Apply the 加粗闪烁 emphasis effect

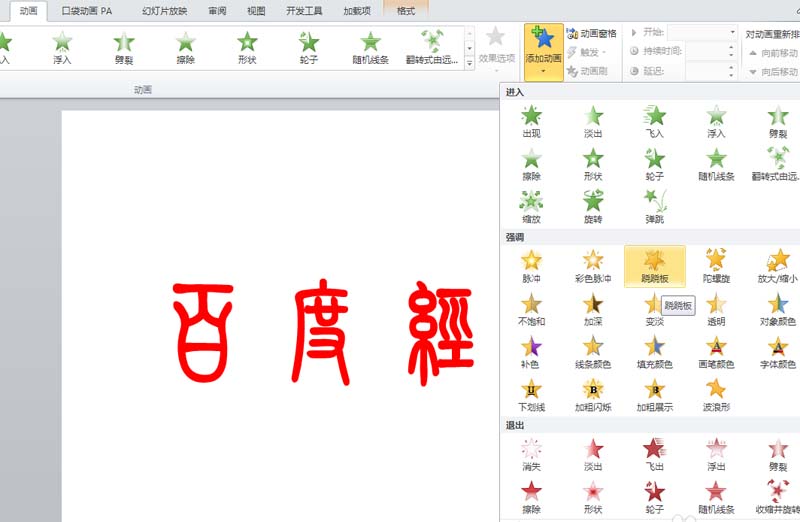(x=593, y=395)
